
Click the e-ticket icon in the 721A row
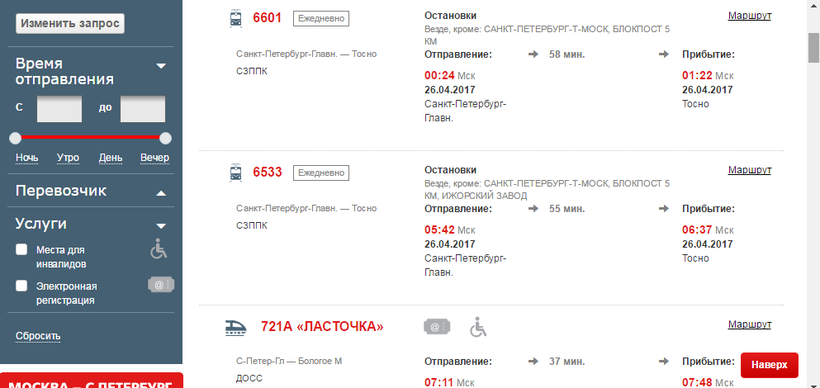click(x=437, y=327)
